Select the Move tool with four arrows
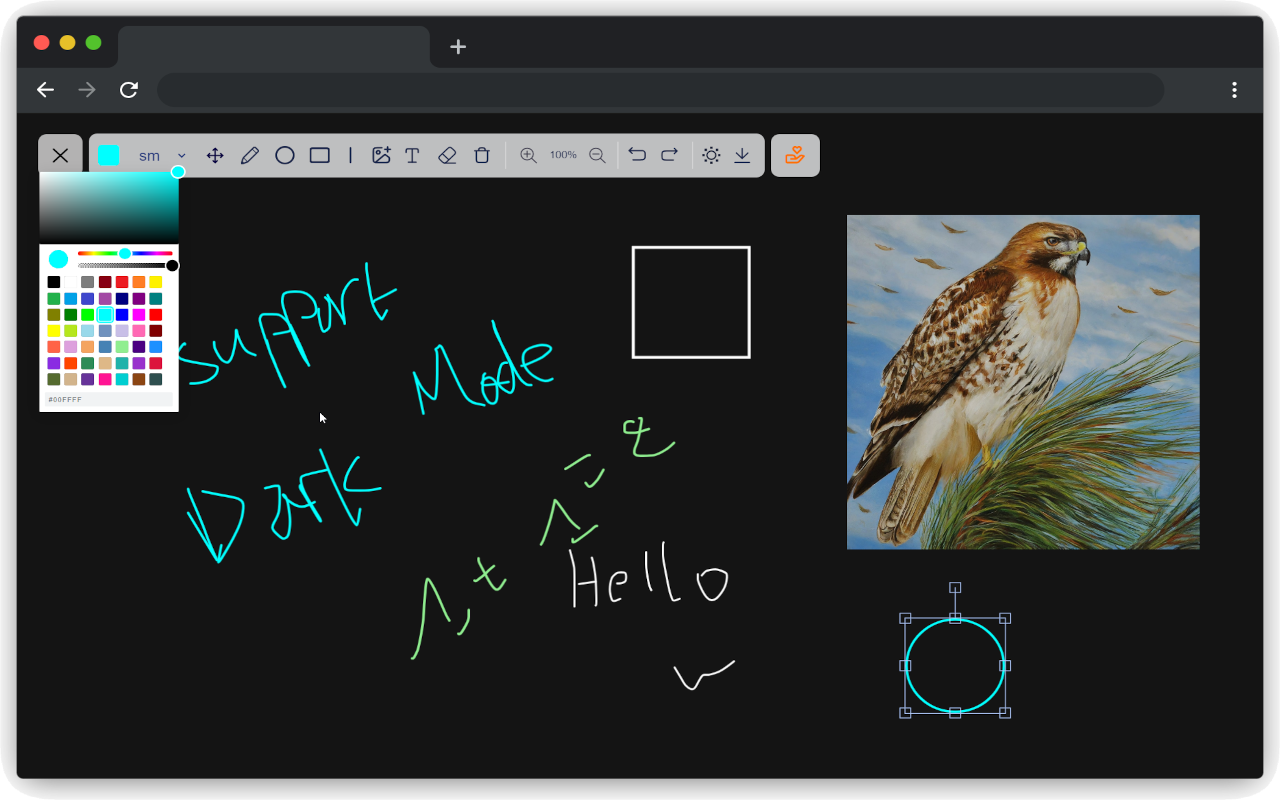 coord(214,155)
